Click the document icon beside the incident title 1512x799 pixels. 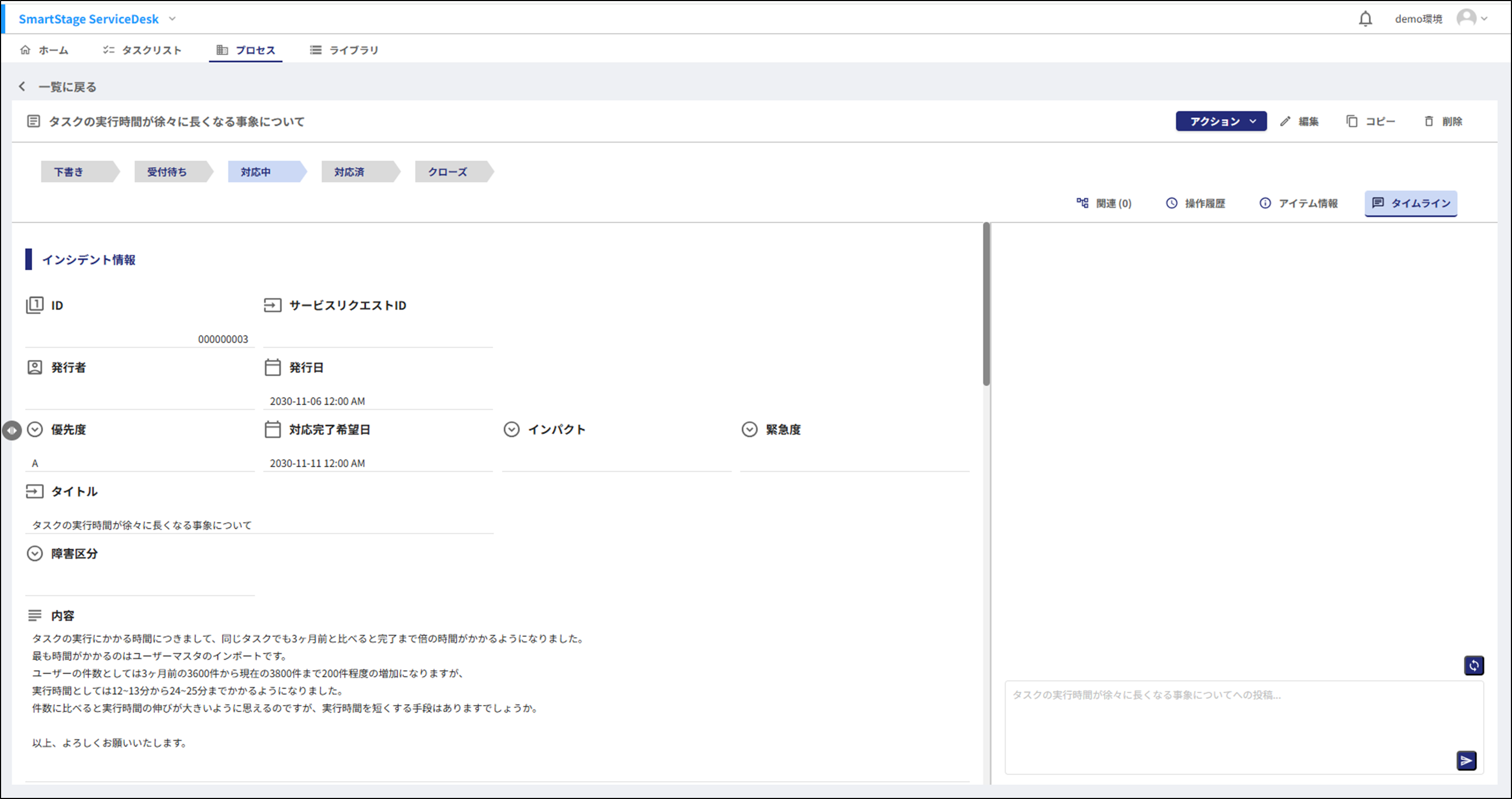click(x=33, y=122)
